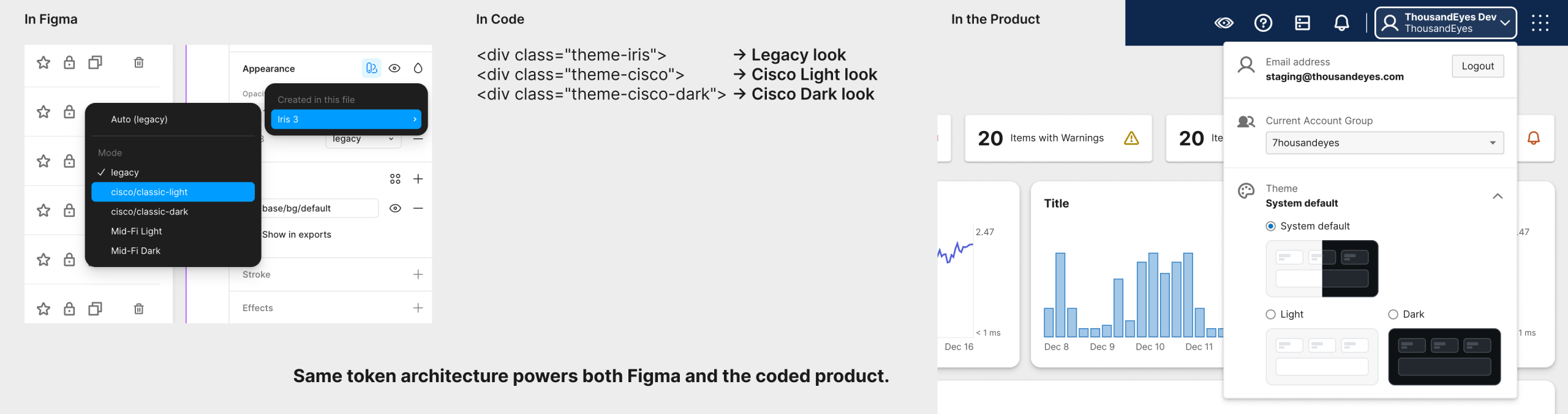Toggle visibility eye for base/bg/default fill
The image size is (1568, 414).
[x=395, y=208]
